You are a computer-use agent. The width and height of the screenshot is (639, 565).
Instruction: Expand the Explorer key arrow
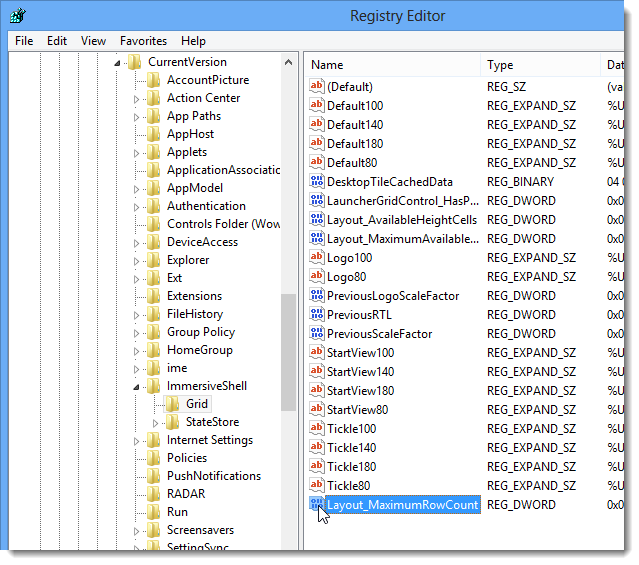click(137, 260)
